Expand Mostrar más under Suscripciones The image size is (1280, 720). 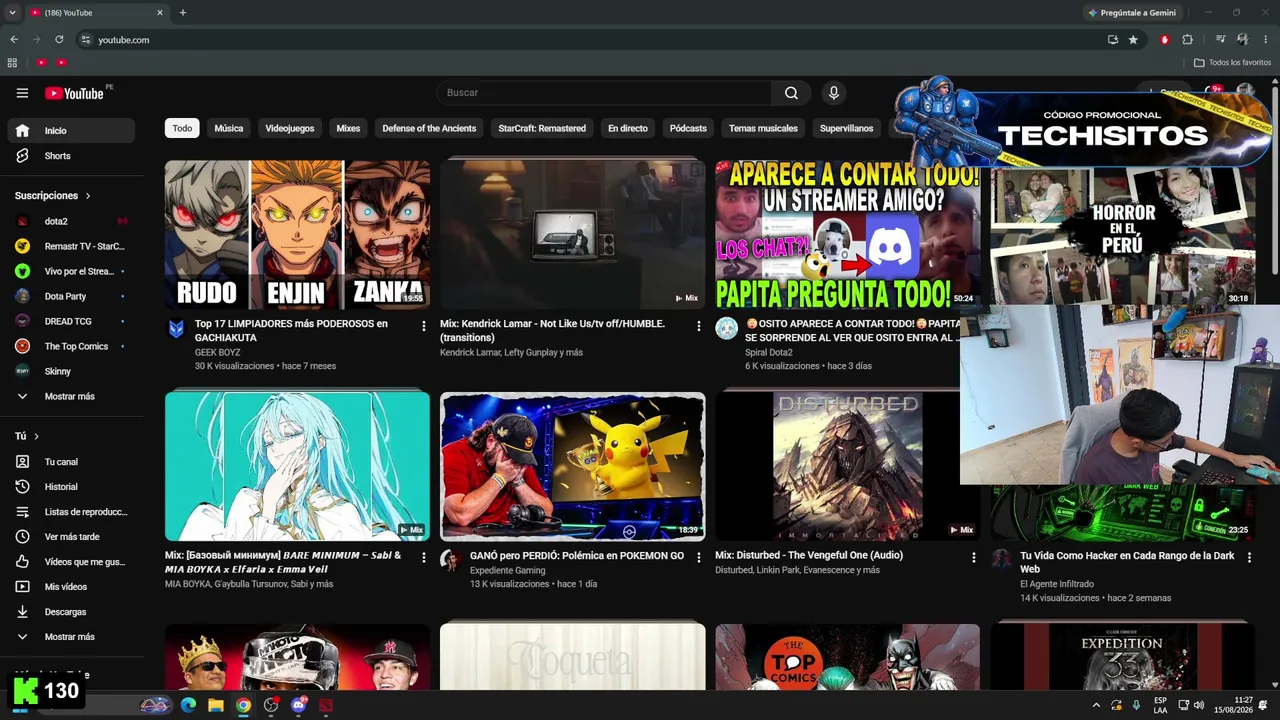(71, 397)
